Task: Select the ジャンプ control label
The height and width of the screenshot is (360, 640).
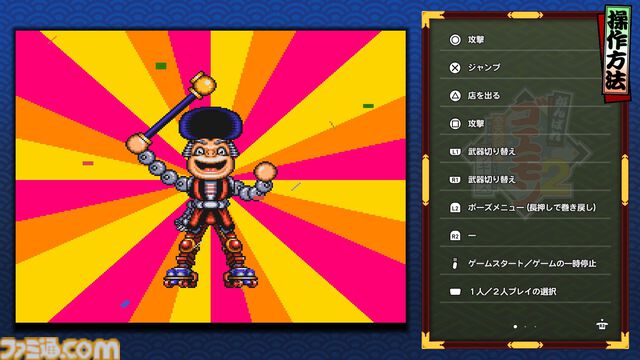Action: coord(484,67)
